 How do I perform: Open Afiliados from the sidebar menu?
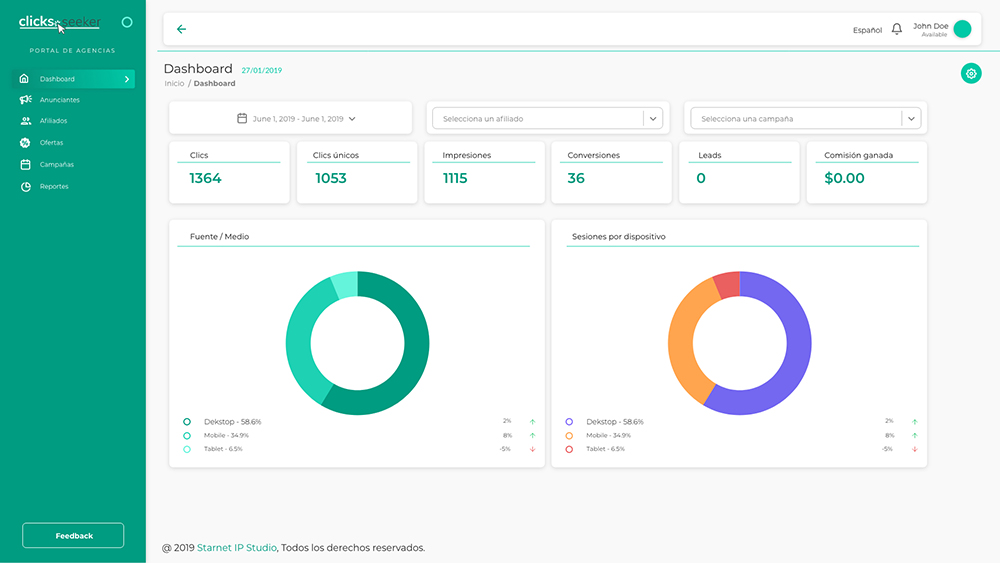54,121
